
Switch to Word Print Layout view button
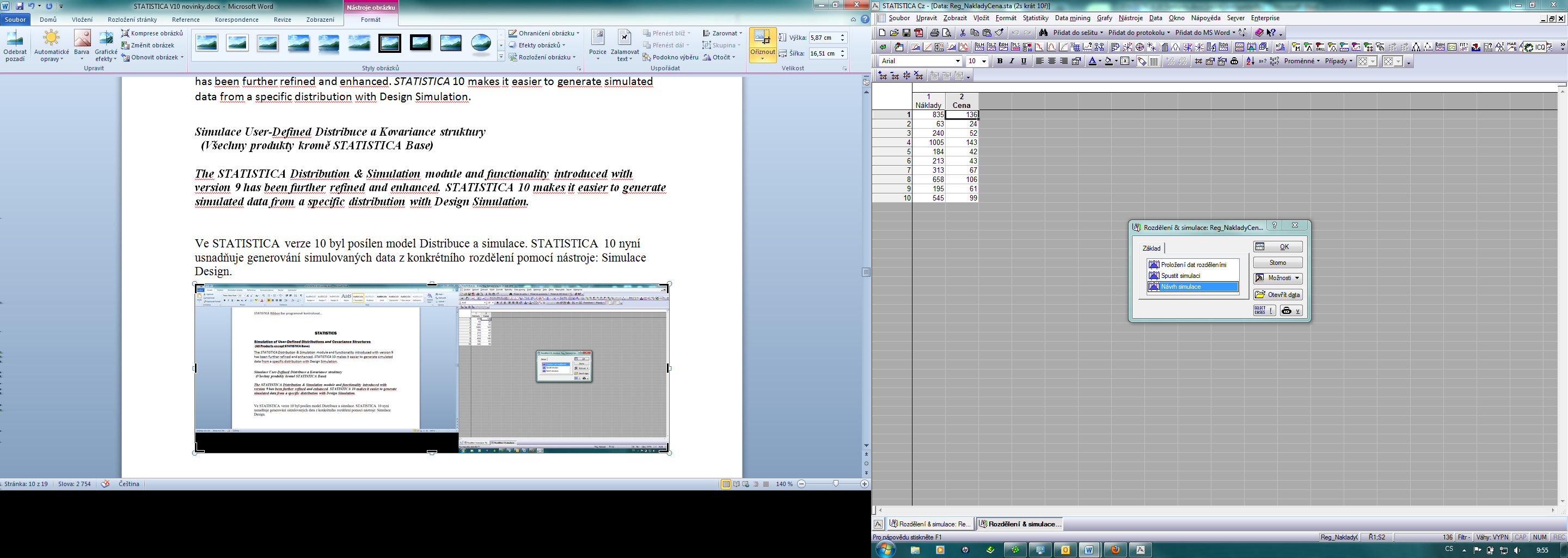click(x=726, y=484)
